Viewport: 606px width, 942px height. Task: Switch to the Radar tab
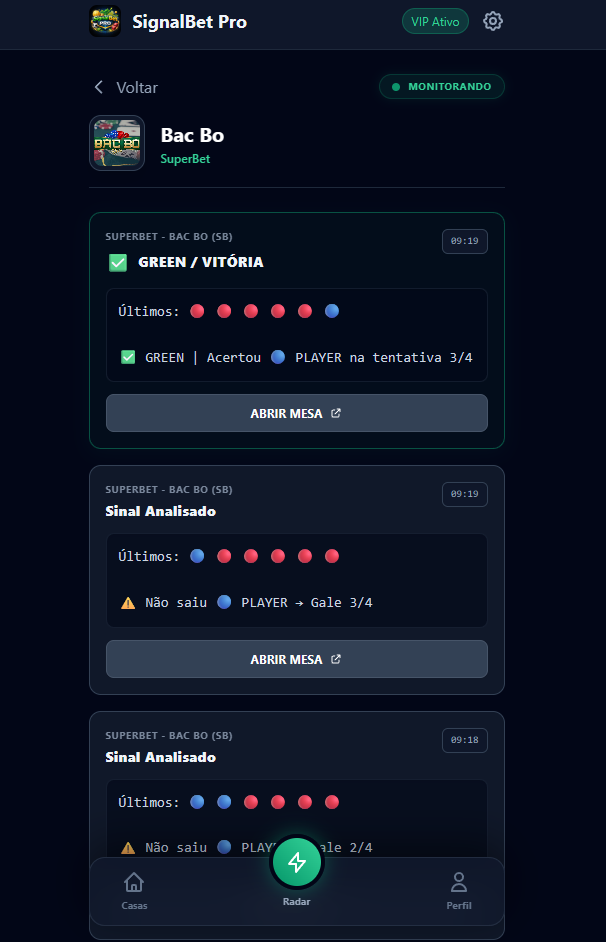click(296, 881)
